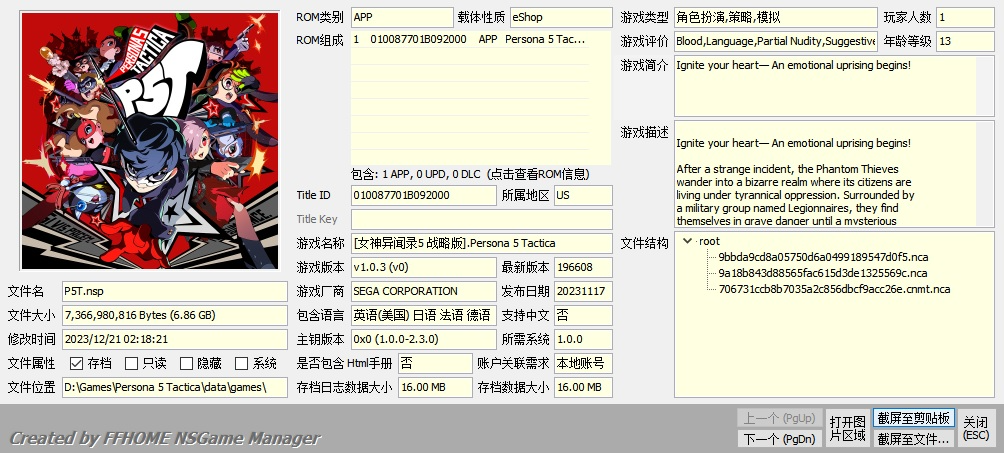Viewport: 1004px width, 453px height.
Task: Click the 游戏厂商 field SEGA CORPORATION
Action: point(423,291)
